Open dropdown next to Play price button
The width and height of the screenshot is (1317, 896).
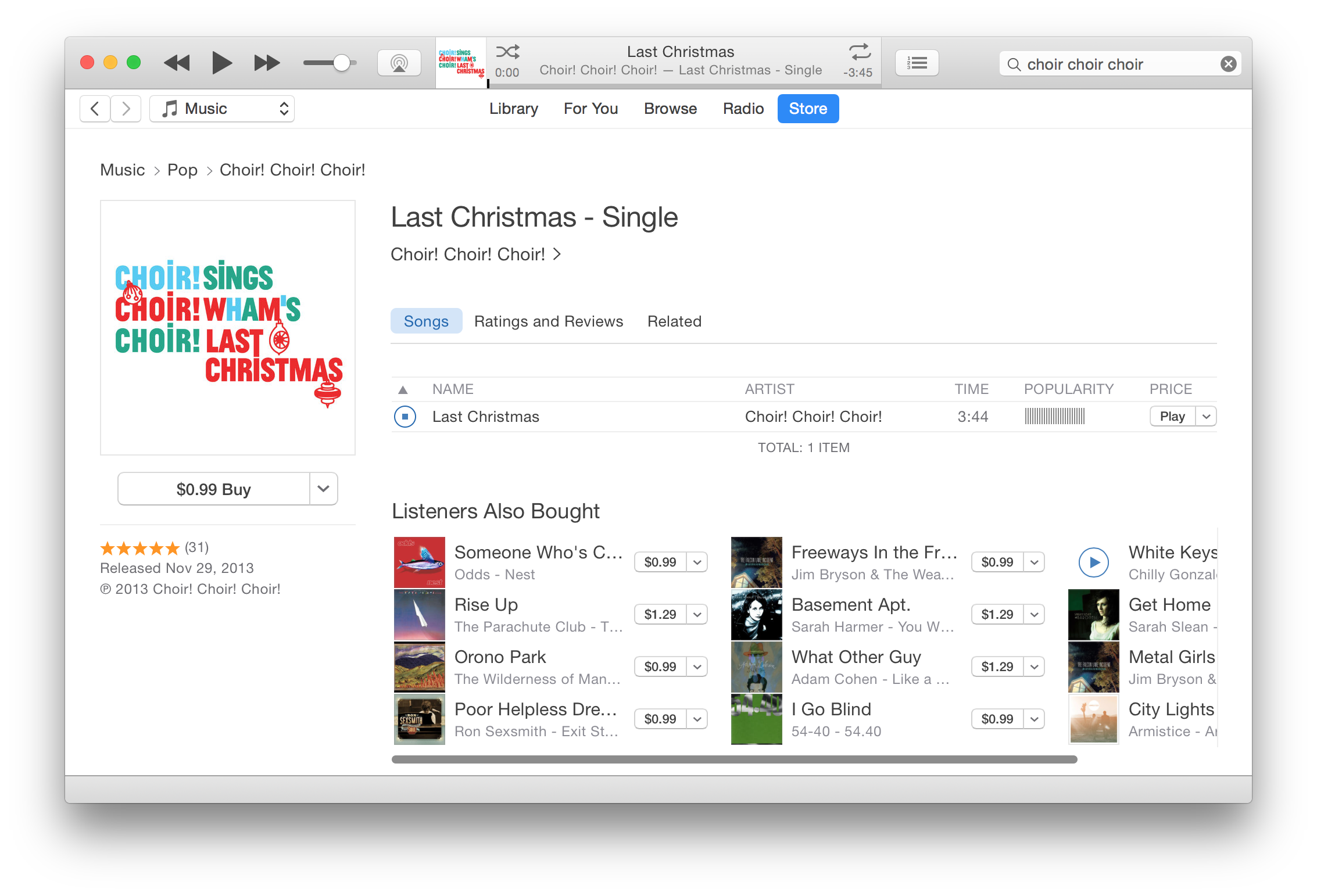coord(1206,417)
